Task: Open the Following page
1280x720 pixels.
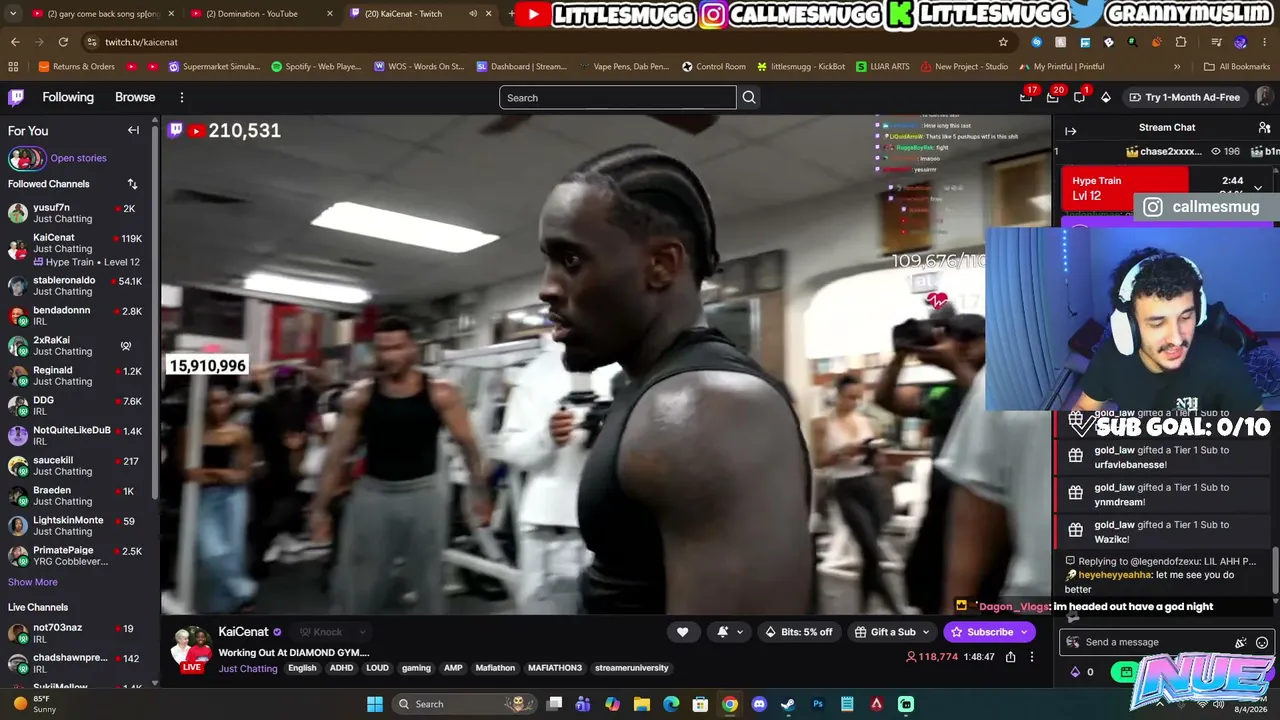Action: [x=68, y=97]
